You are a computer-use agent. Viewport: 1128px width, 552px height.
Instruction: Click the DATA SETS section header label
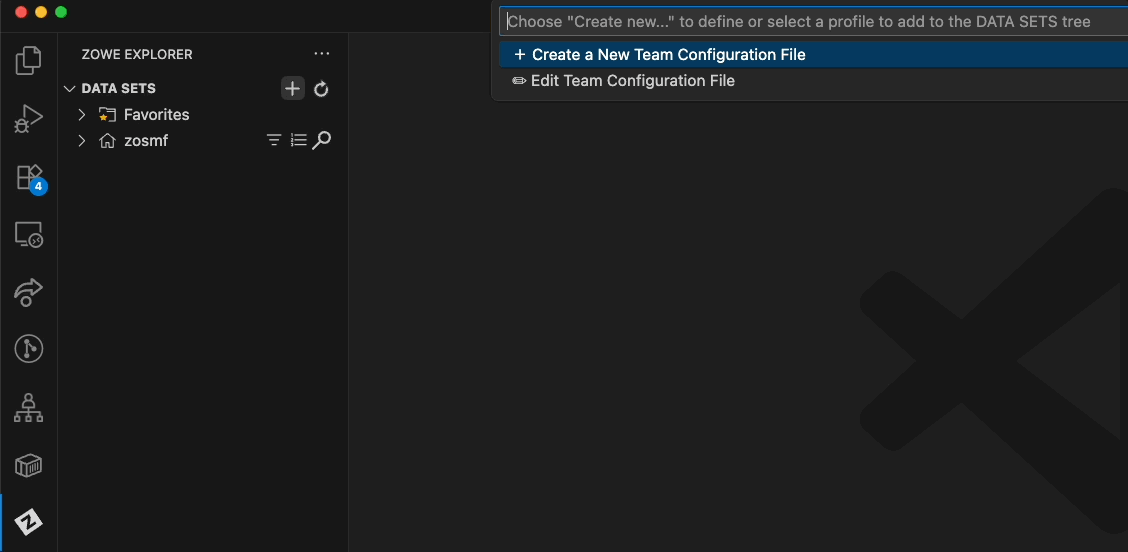(119, 89)
